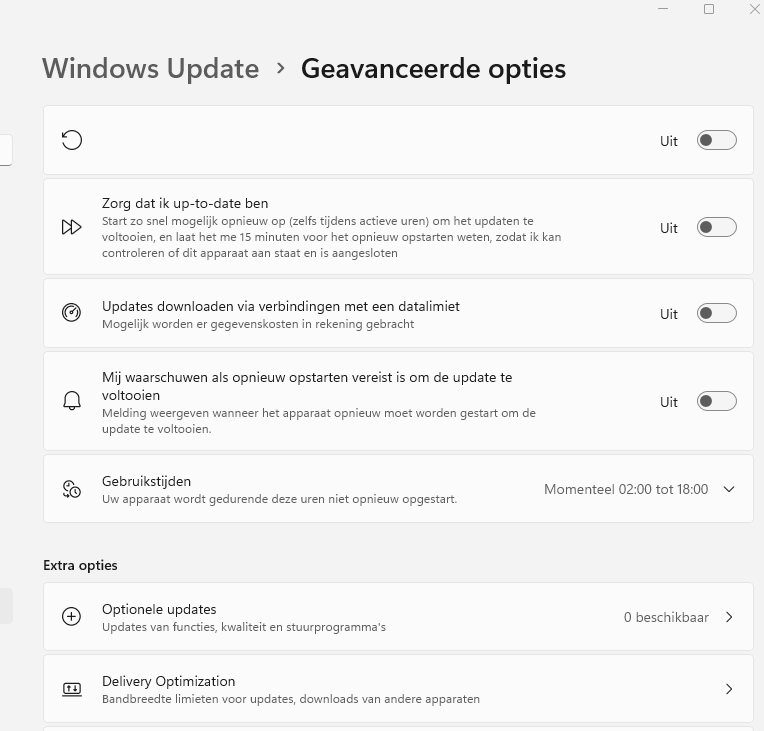Expand the Gebruikstijden chevron
This screenshot has height=731, width=764.
click(729, 489)
